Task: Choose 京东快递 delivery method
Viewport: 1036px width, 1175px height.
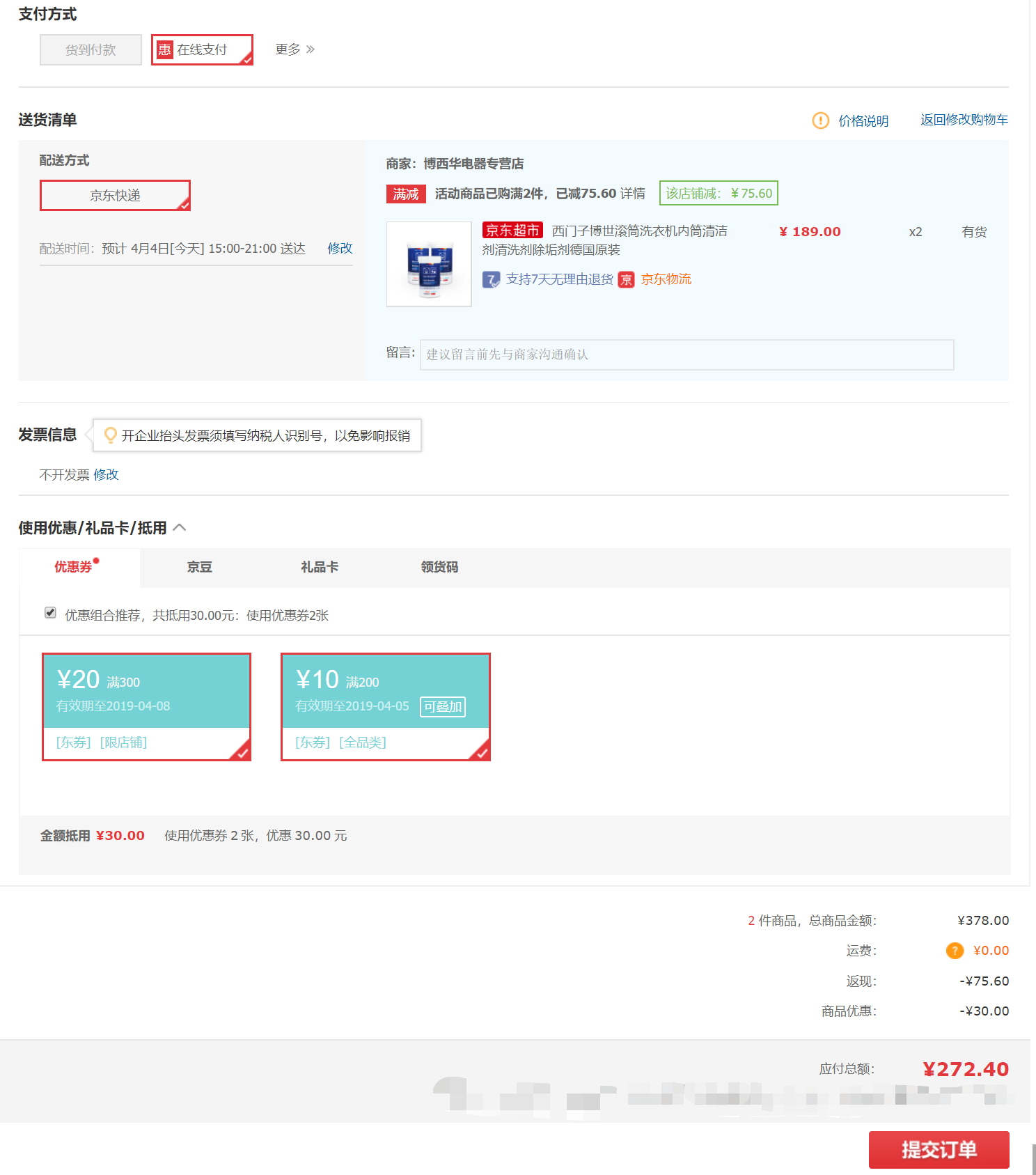Action: coord(115,196)
